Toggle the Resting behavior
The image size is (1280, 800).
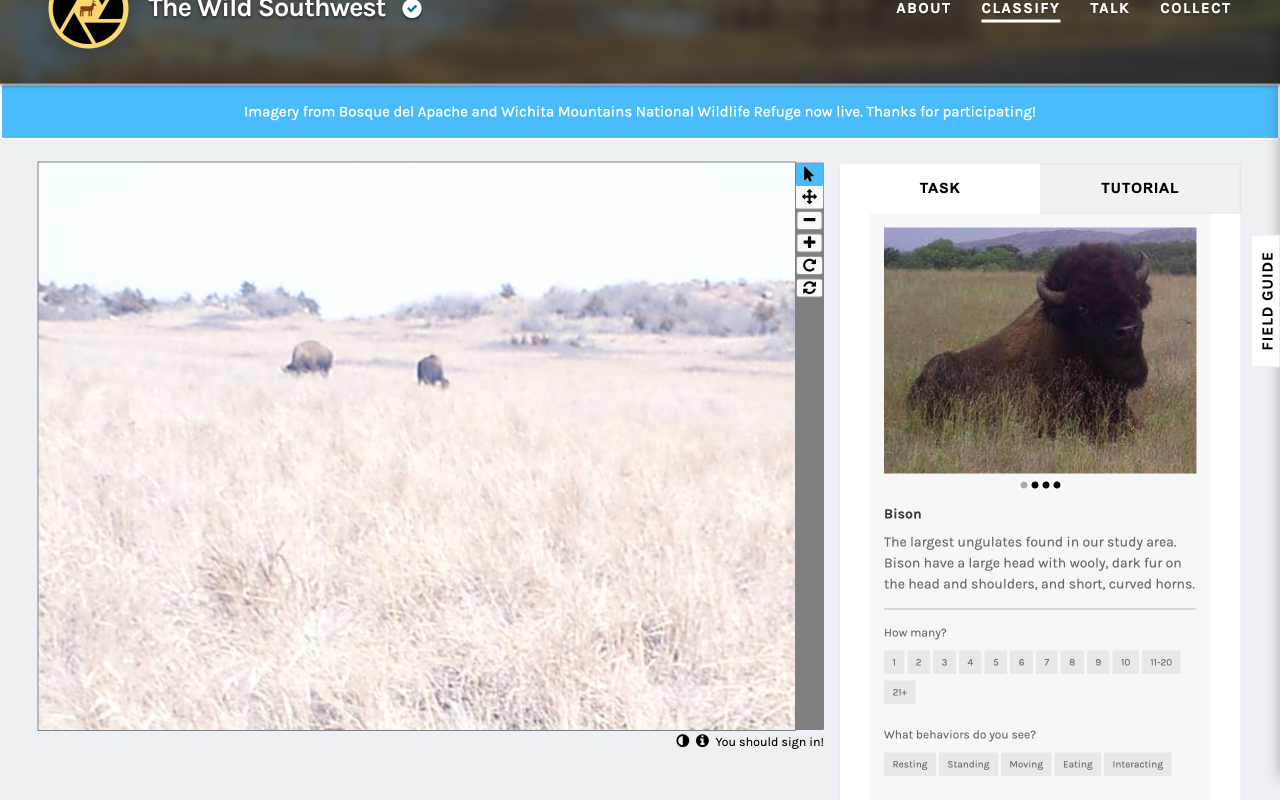click(x=910, y=764)
